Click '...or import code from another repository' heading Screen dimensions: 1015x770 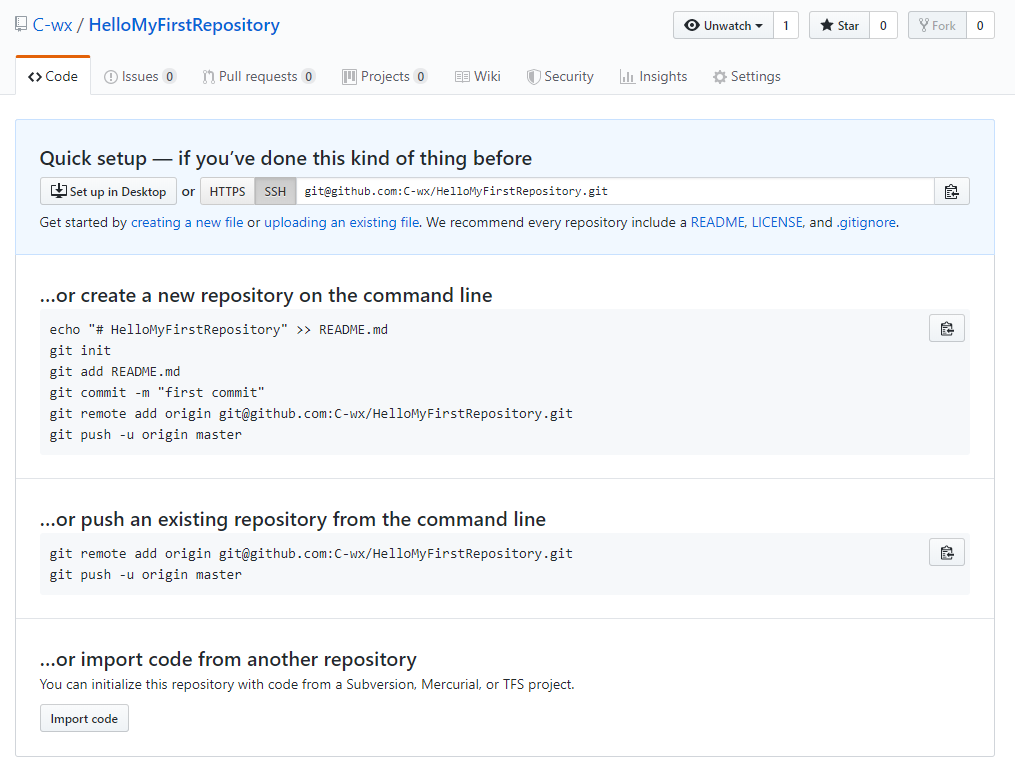[228, 659]
